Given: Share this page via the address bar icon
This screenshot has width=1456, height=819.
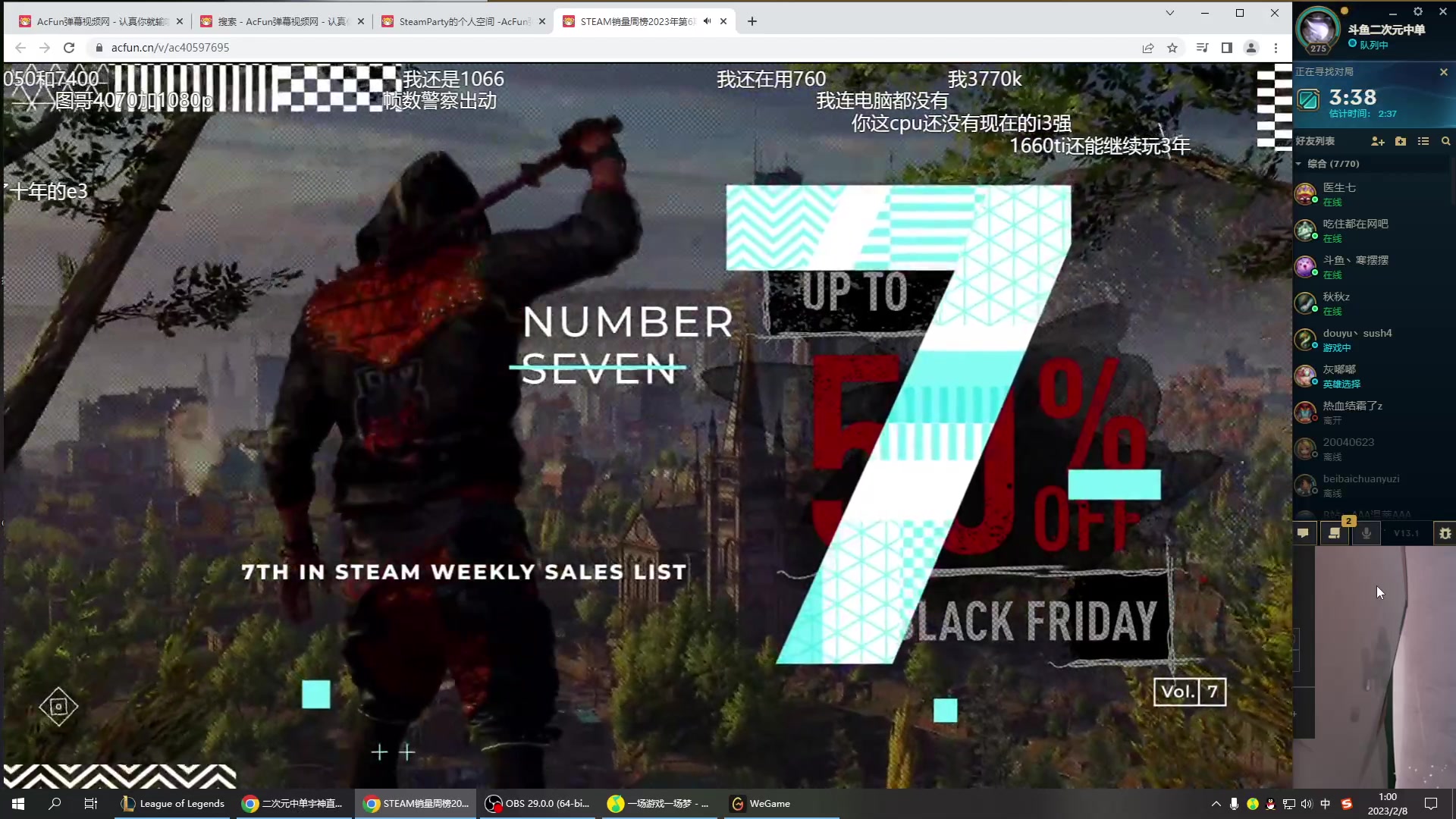Looking at the screenshot, I should tap(1148, 48).
